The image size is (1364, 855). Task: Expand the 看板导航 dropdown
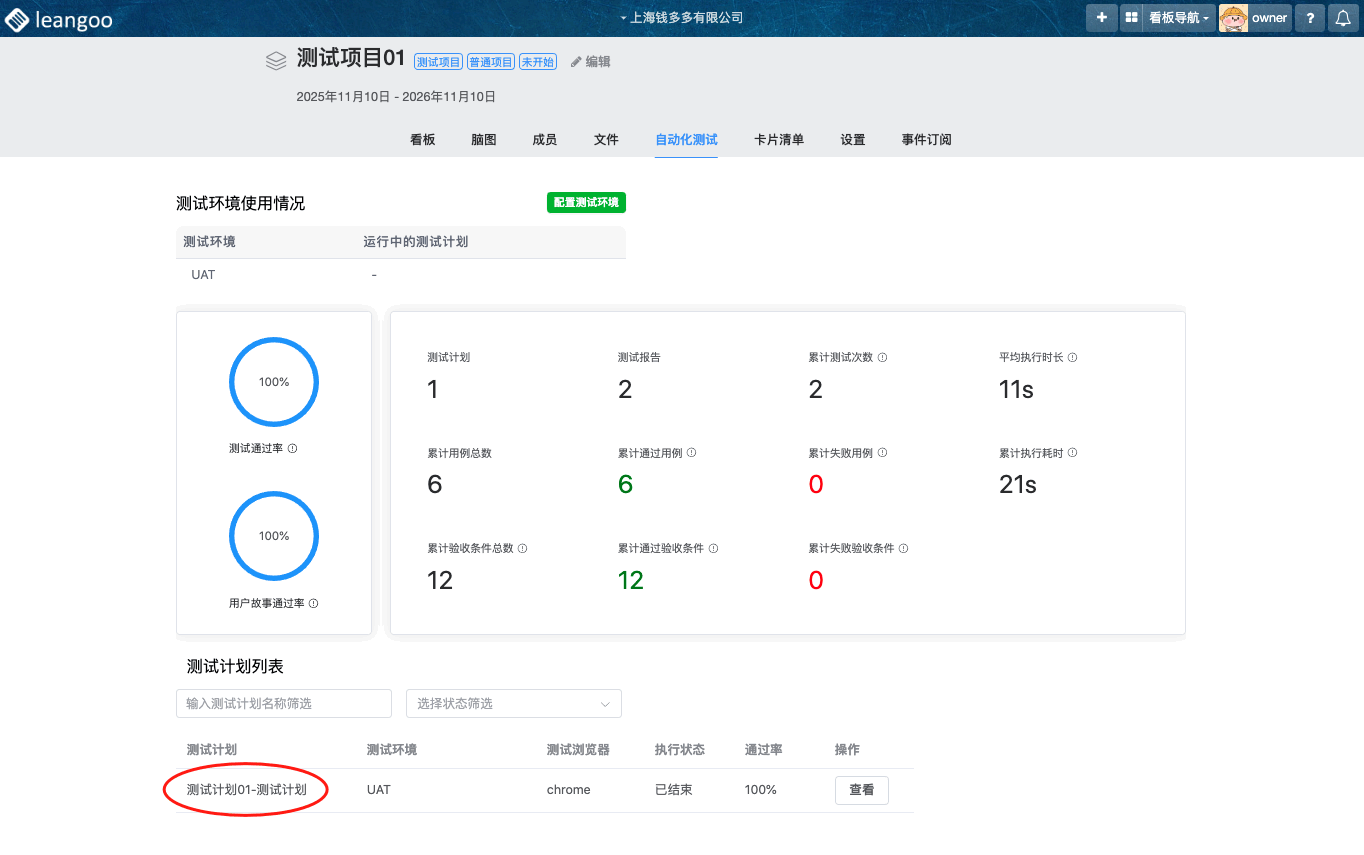(x=1180, y=18)
